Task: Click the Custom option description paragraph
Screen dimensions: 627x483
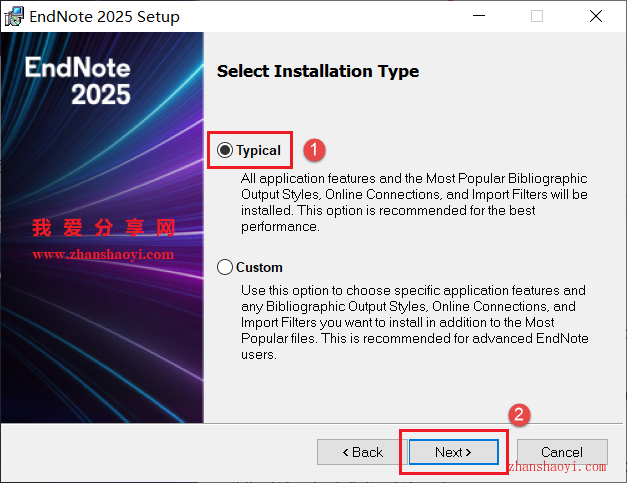Action: coord(415,322)
